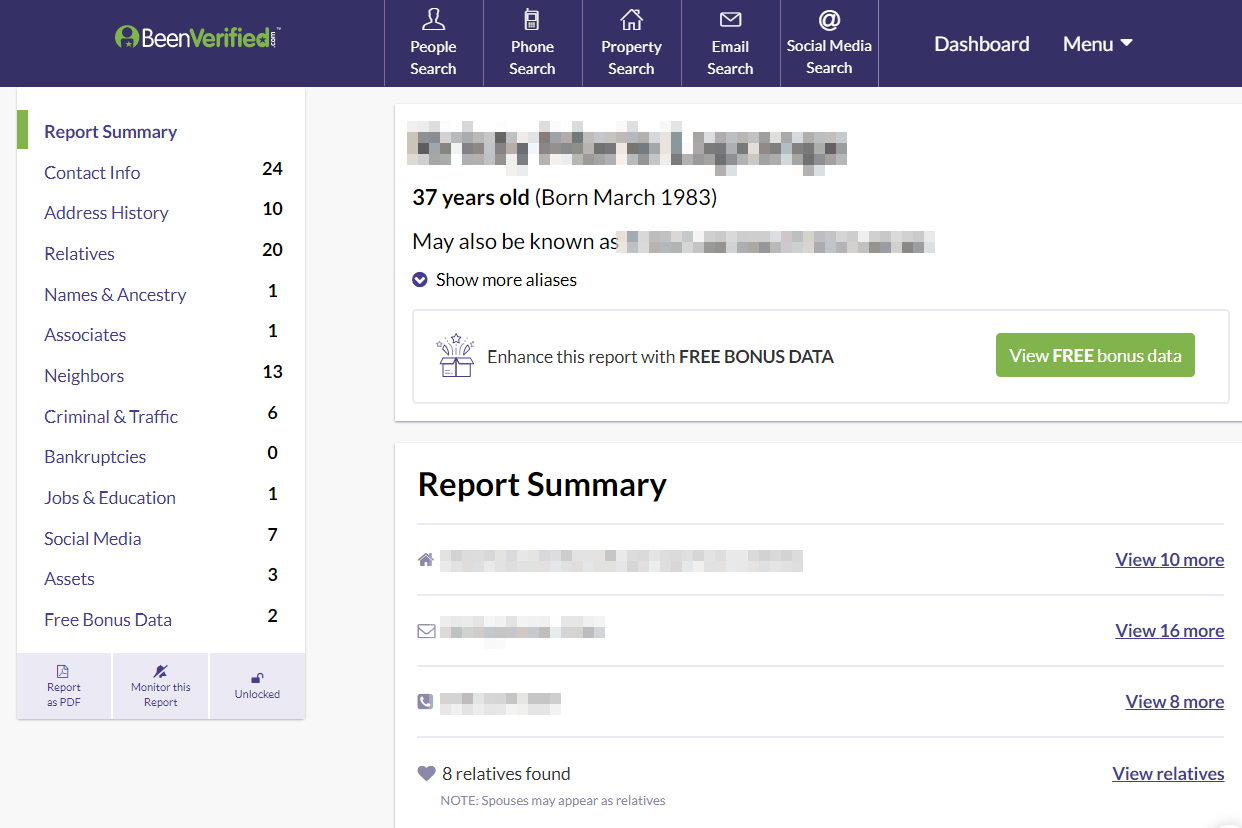
Task: Click the Unlocked padlock icon
Action: pyautogui.click(x=257, y=679)
